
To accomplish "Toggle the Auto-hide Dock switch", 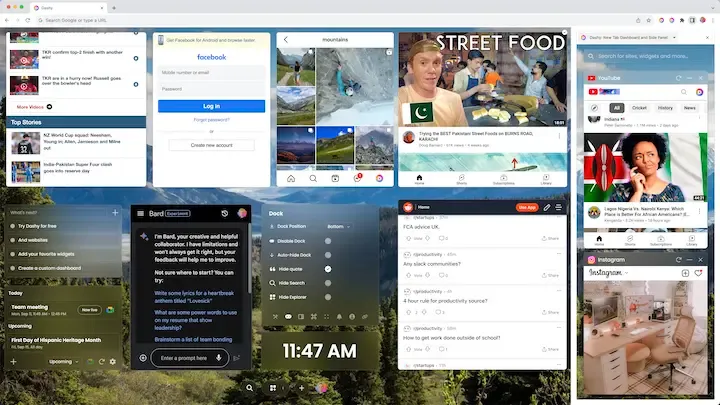I will 328,255.
